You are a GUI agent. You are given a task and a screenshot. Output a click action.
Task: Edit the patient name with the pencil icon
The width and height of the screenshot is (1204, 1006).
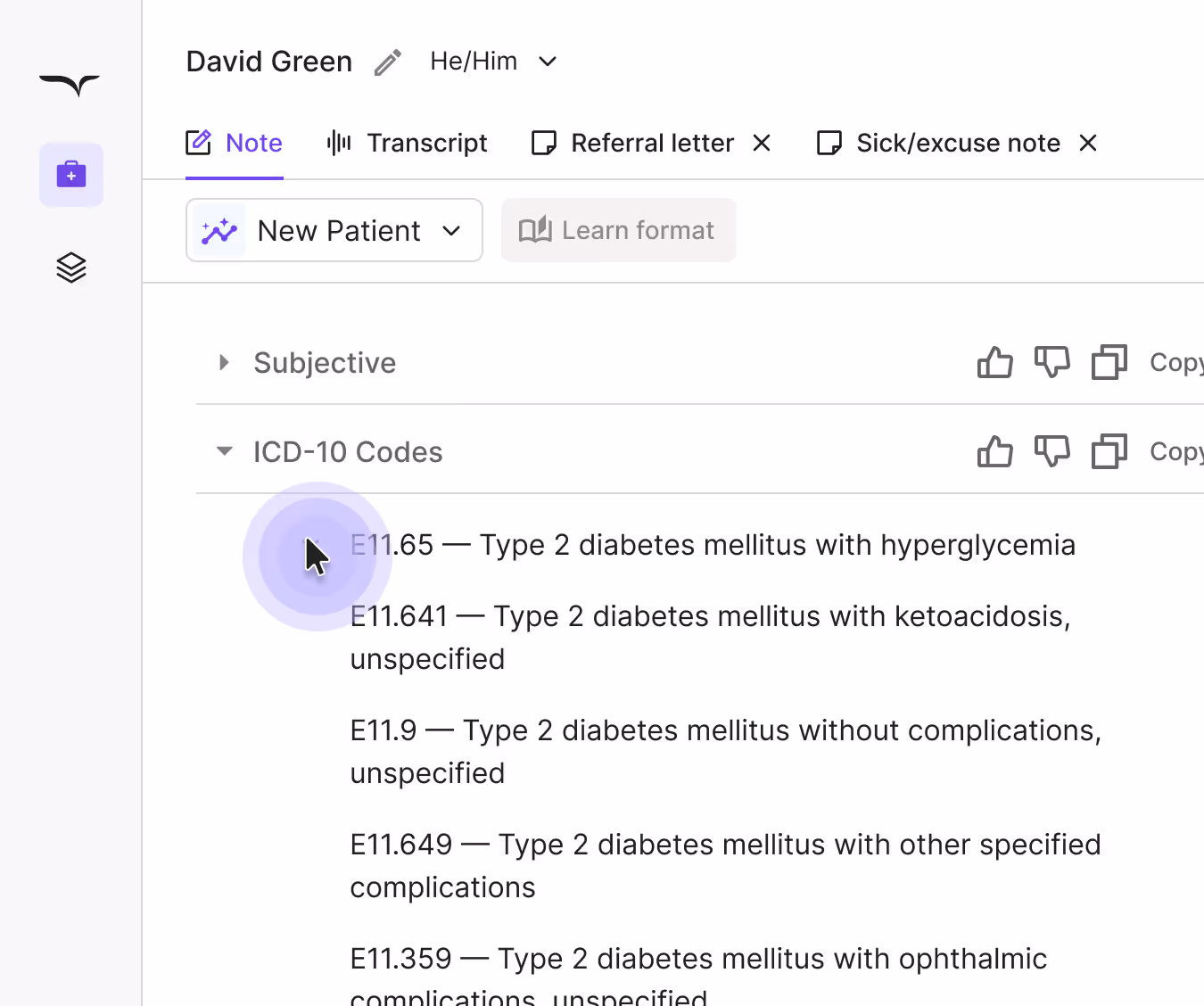point(387,61)
